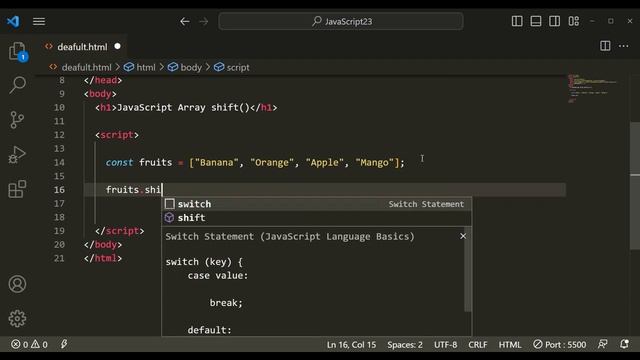Open notifications bell in status bar
Image resolution: width=640 pixels, height=360 pixels.
[x=624, y=344]
